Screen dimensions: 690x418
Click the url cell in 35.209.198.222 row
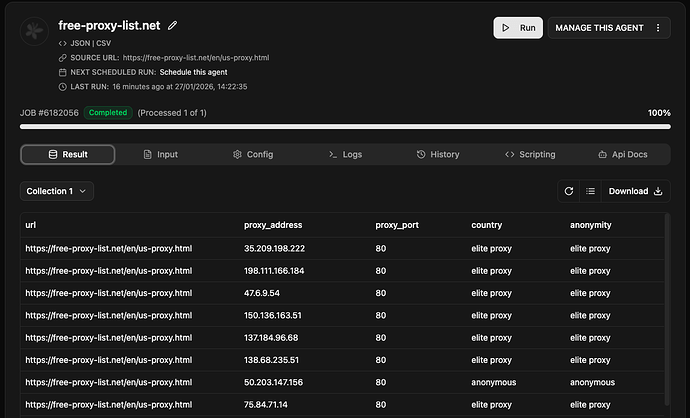tap(109, 249)
